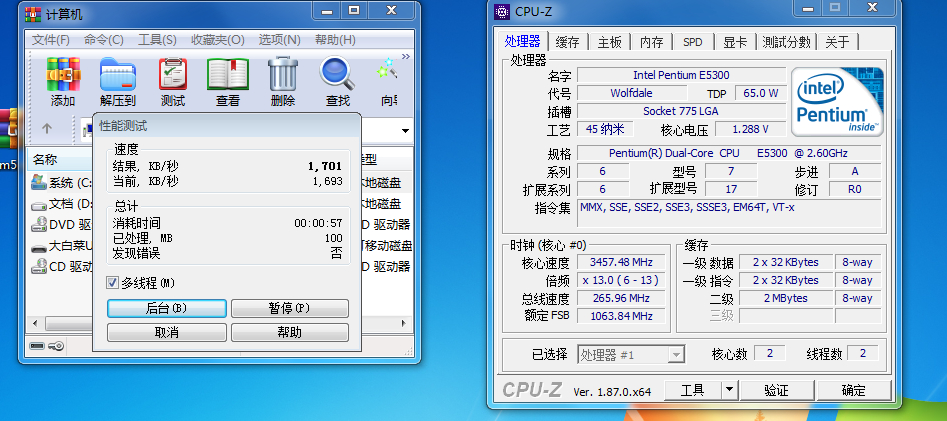Open the 查看 (View) book icon
This screenshot has width=947, height=421.
[x=228, y=74]
